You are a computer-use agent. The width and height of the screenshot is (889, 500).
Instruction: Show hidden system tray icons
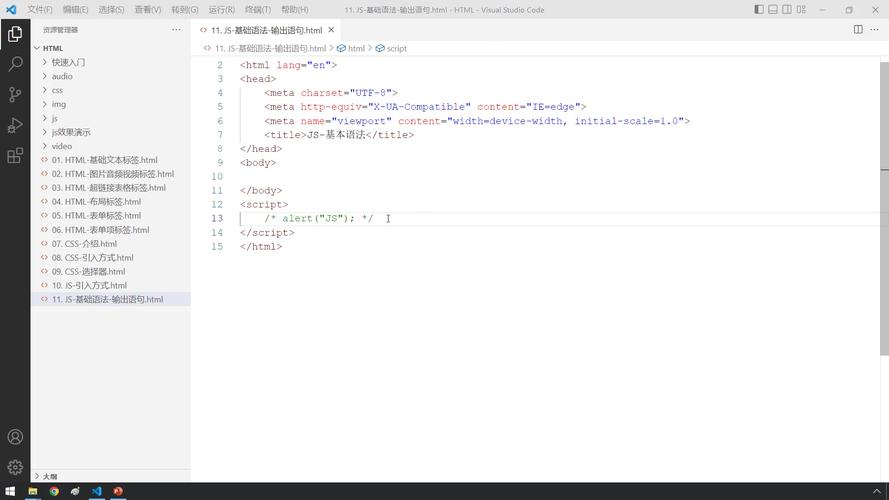pos(877,491)
